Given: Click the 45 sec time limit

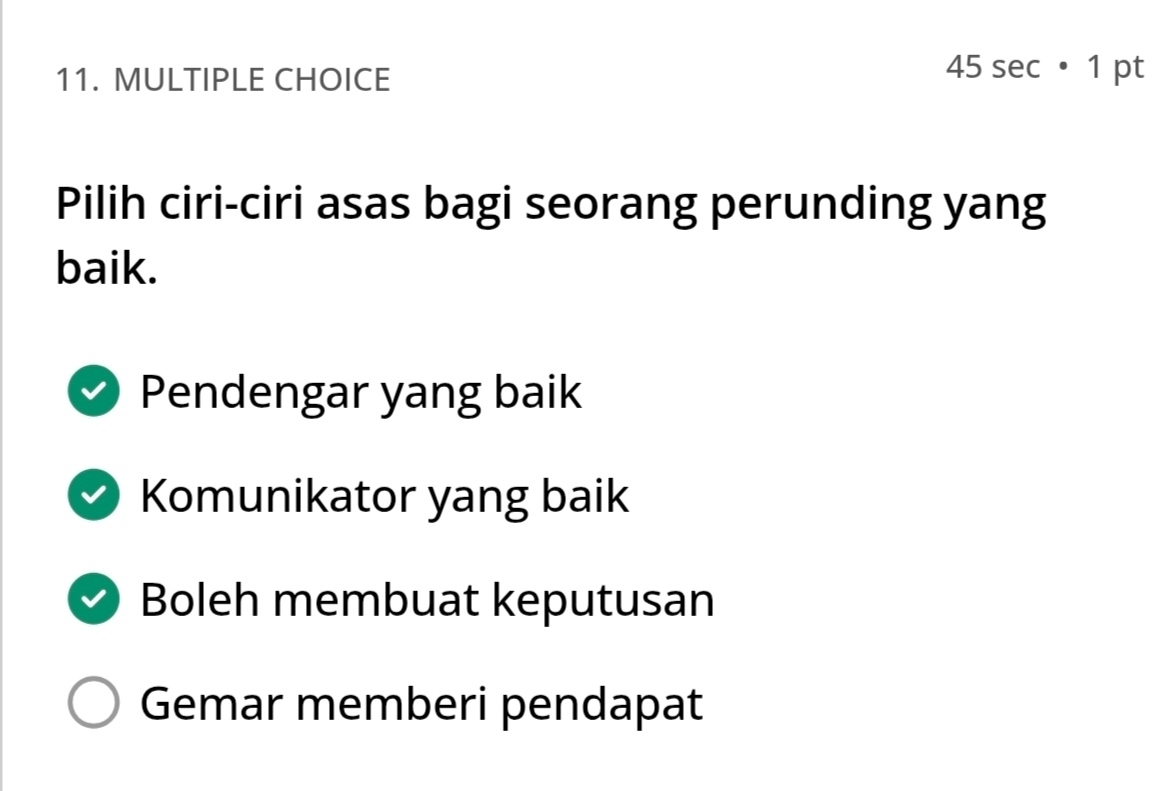Looking at the screenshot, I should point(992,67).
